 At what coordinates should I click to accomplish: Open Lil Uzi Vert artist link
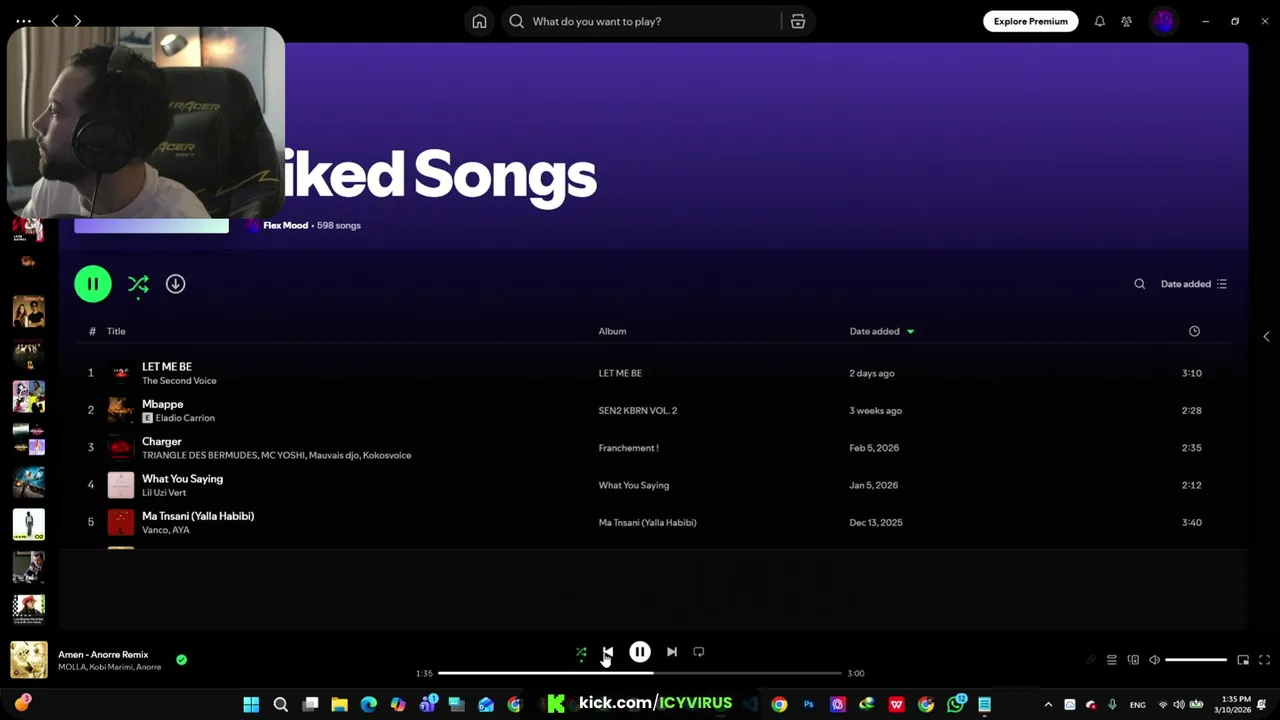[x=164, y=493]
